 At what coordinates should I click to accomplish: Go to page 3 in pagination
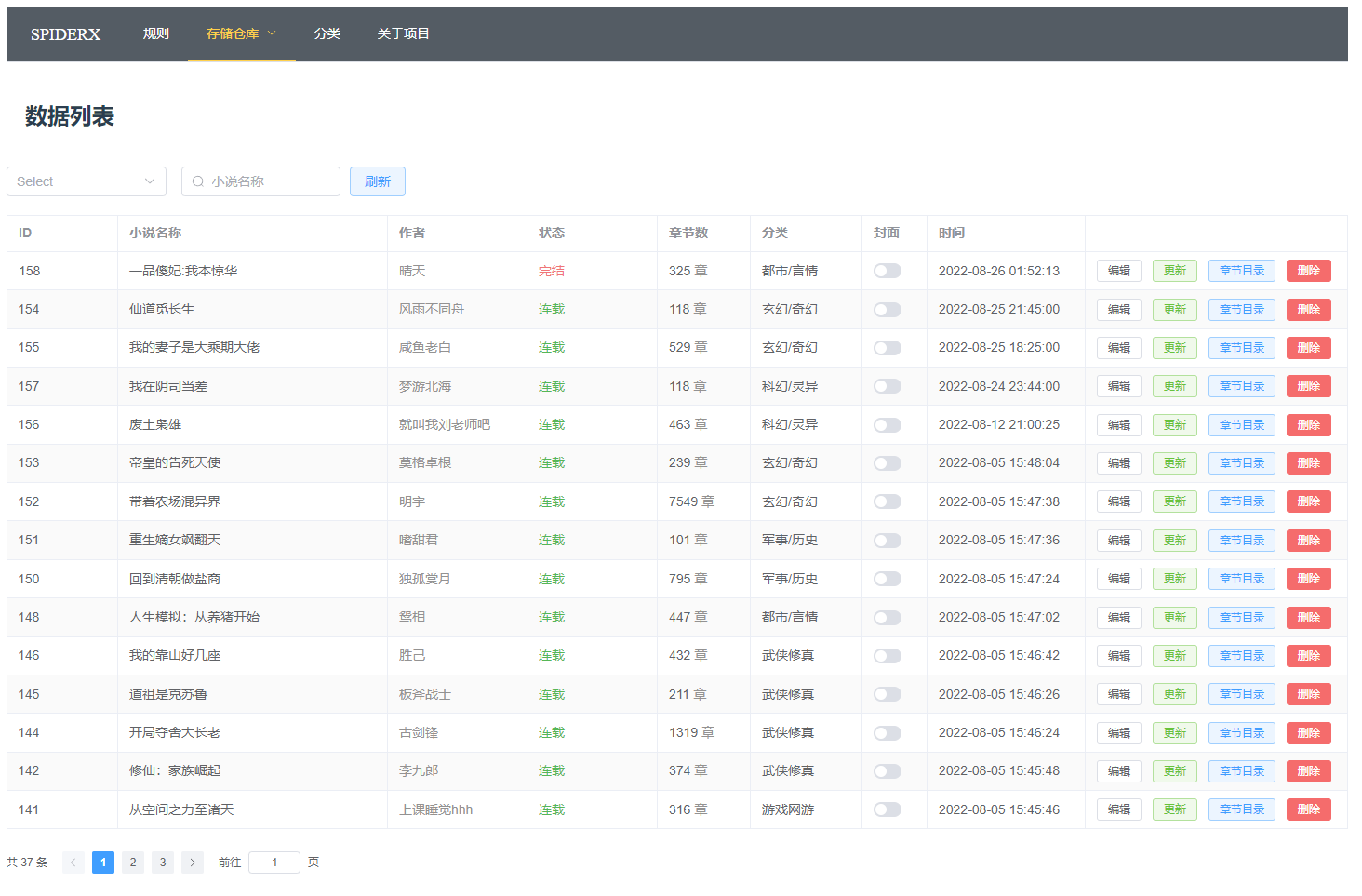tap(163, 863)
